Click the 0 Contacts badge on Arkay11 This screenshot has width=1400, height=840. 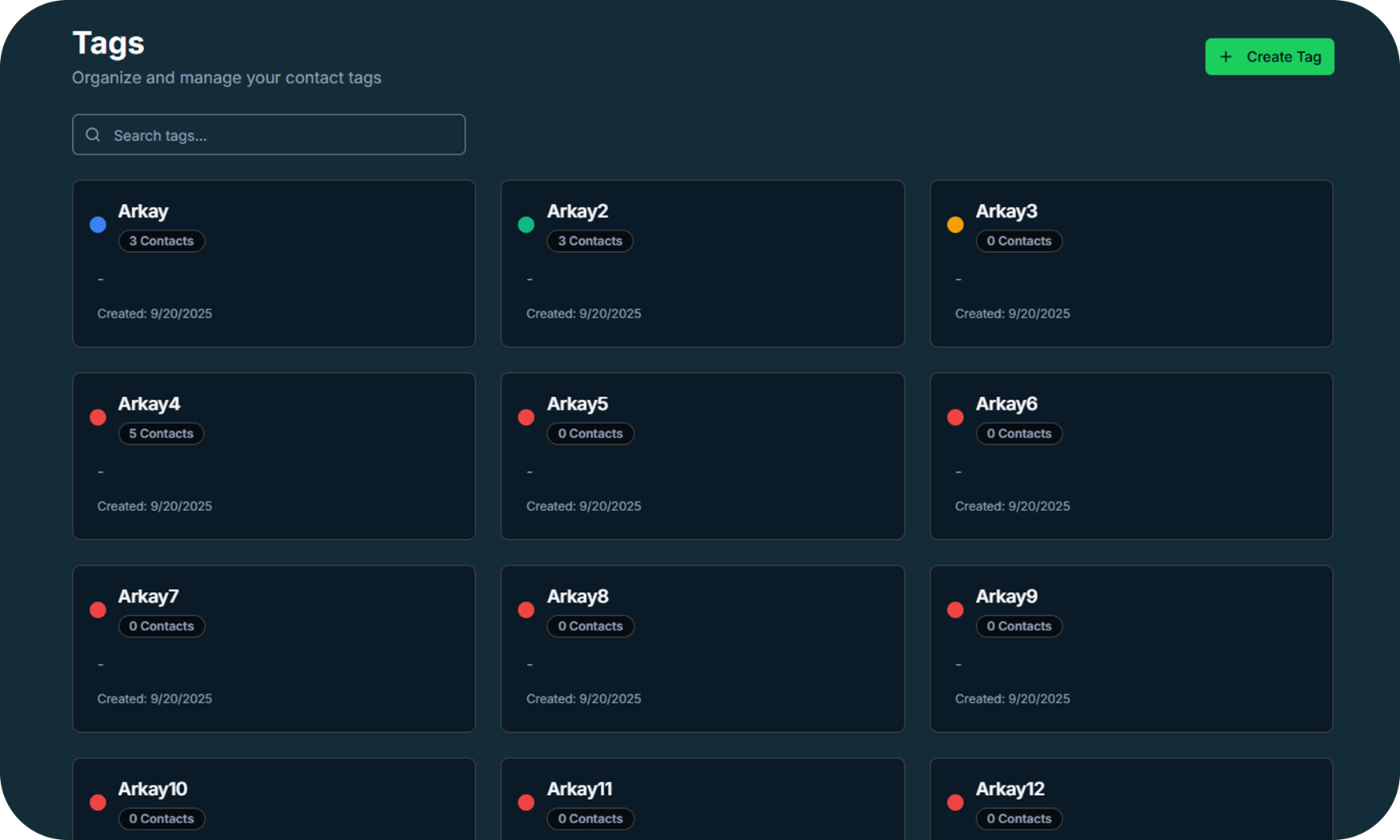pos(590,818)
